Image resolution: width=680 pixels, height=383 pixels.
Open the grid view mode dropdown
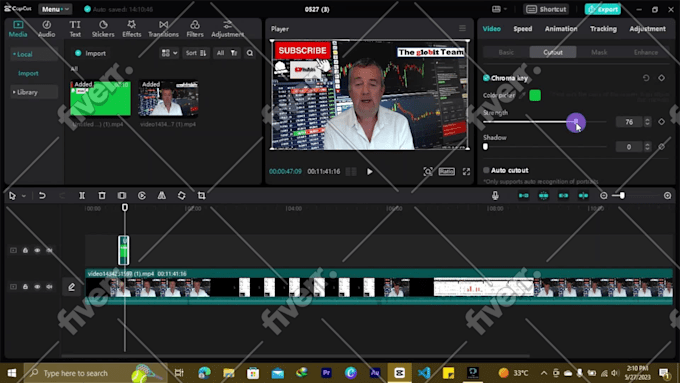169,53
